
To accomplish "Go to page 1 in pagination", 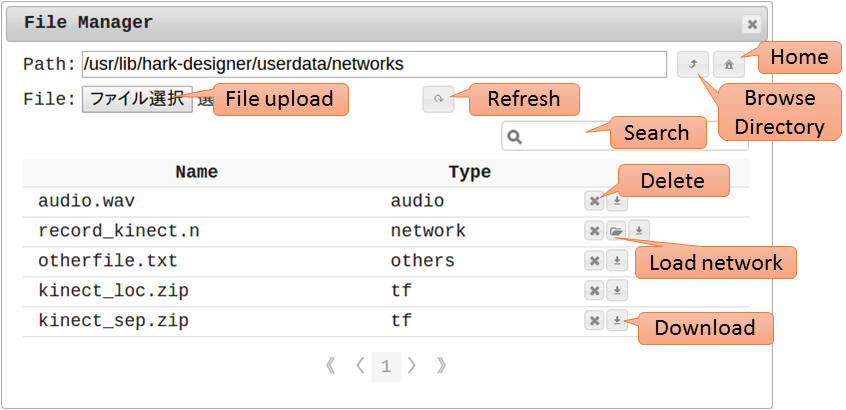I will (386, 367).
